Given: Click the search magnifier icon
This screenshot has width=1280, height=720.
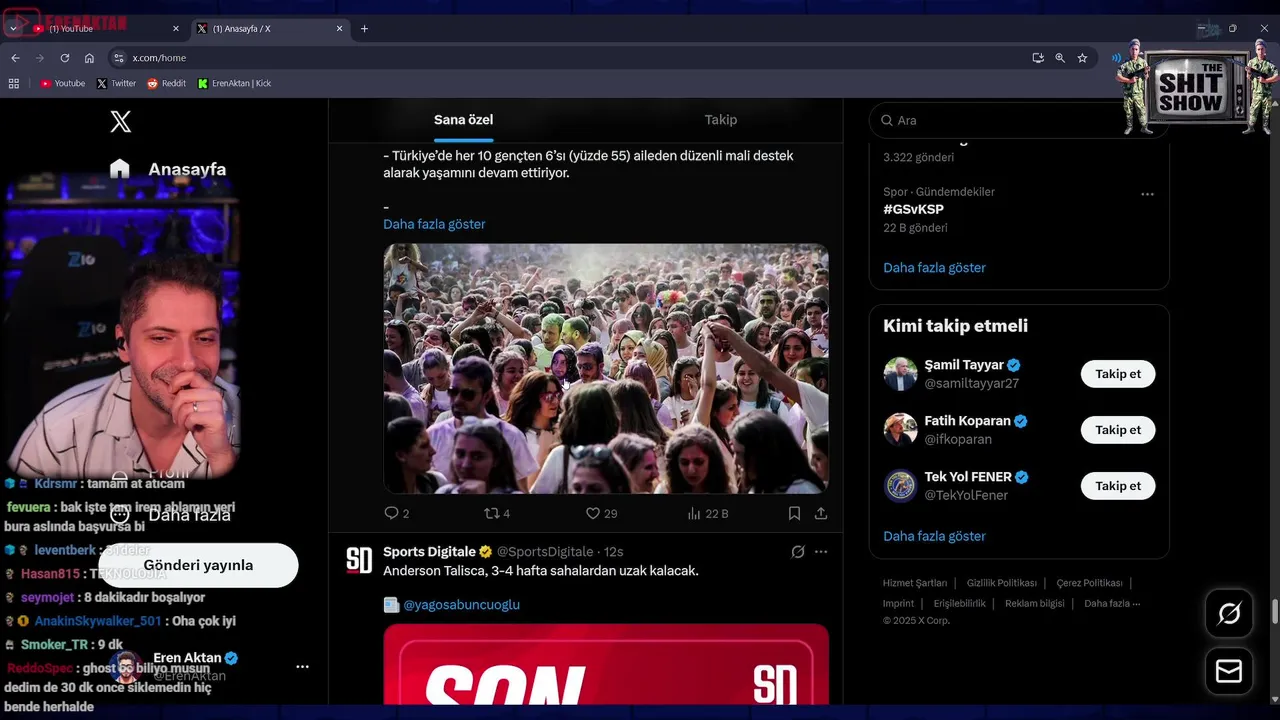Looking at the screenshot, I should coord(886,120).
